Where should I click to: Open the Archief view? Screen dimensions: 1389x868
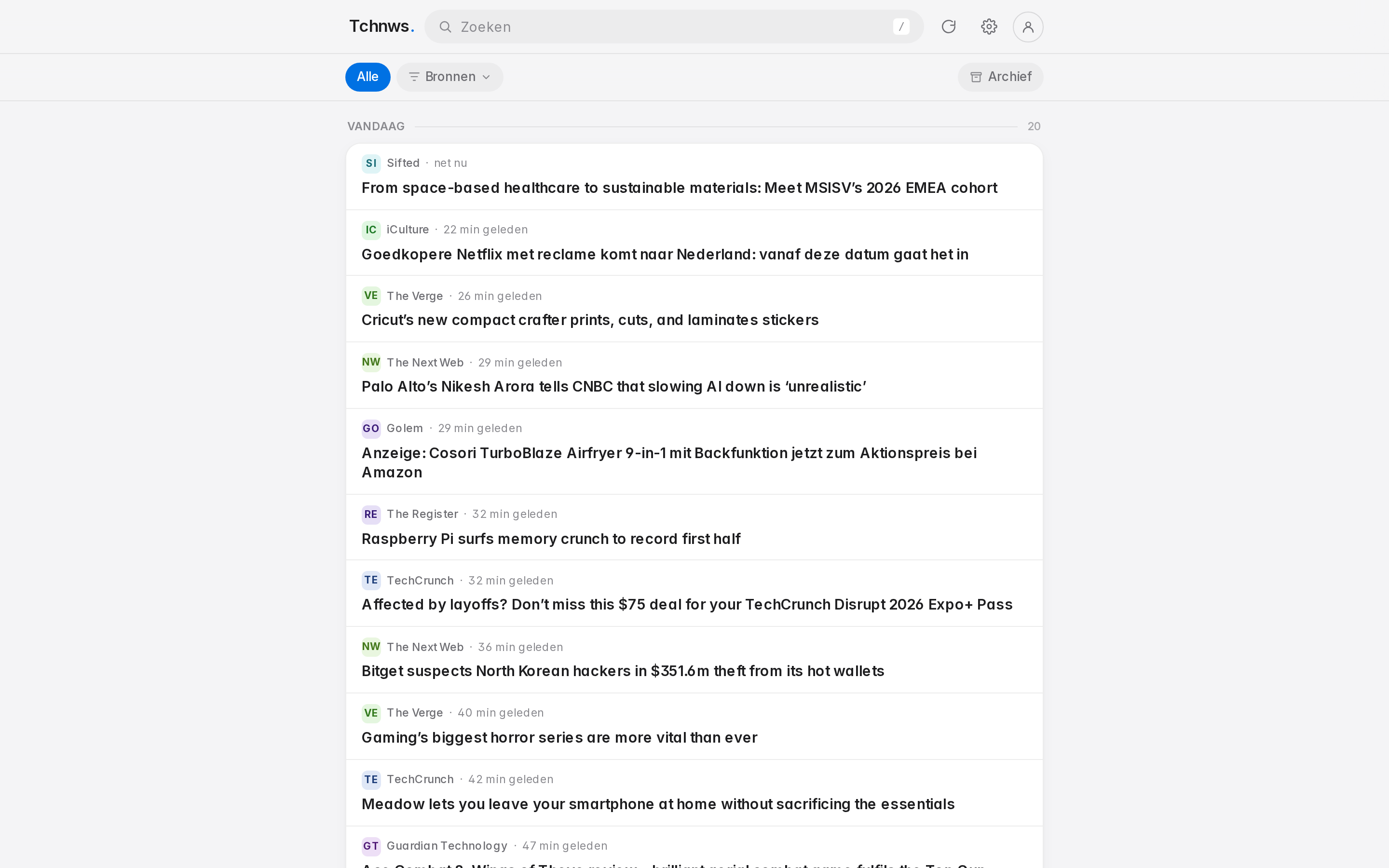point(1000,77)
